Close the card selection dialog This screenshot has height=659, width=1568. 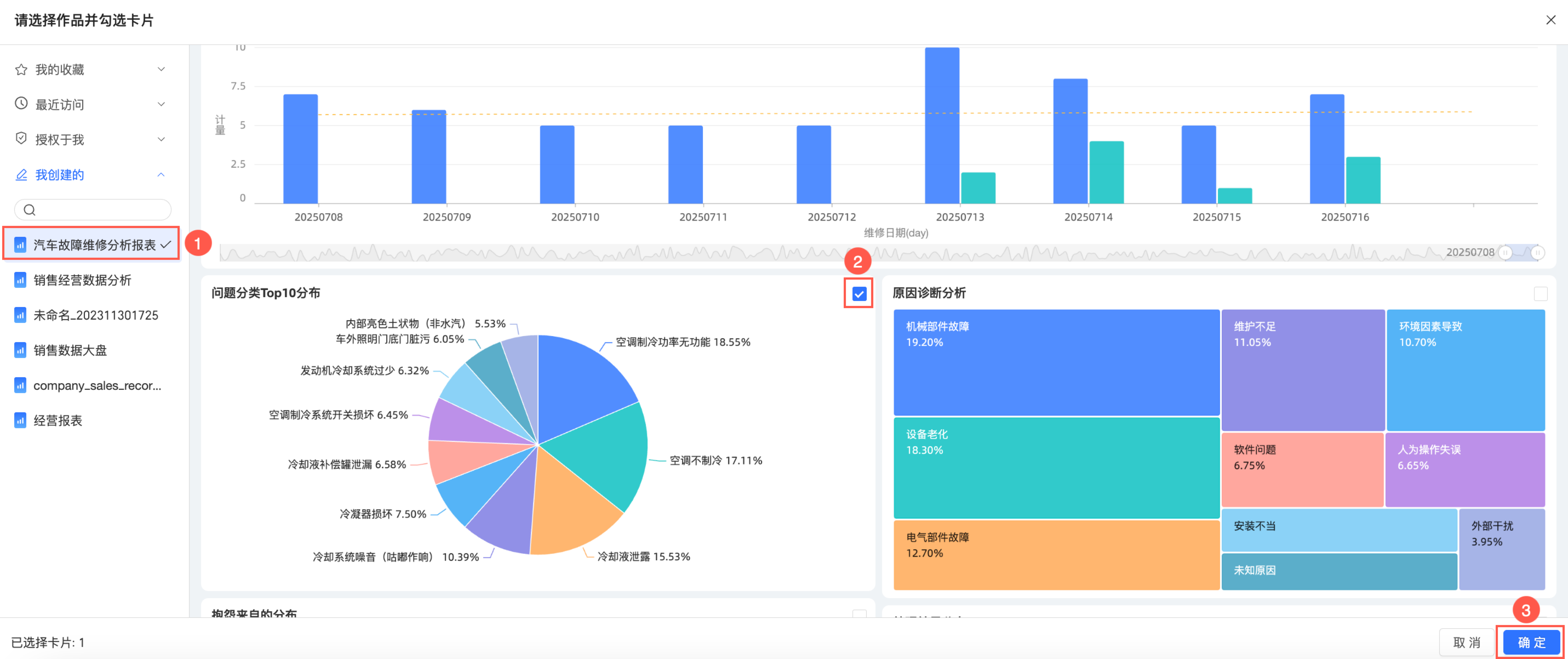tap(1550, 20)
